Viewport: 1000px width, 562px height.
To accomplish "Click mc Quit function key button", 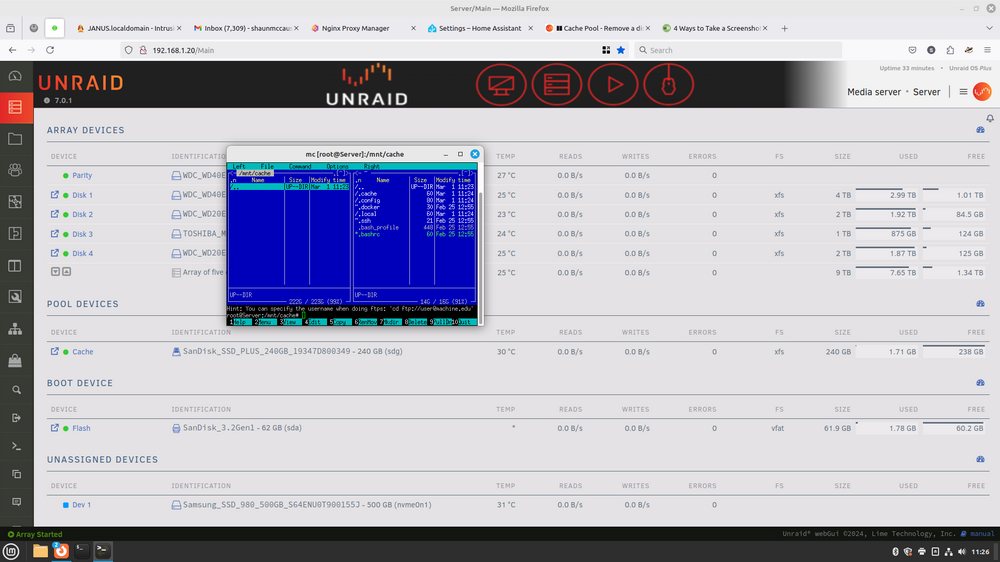I will tap(465, 322).
